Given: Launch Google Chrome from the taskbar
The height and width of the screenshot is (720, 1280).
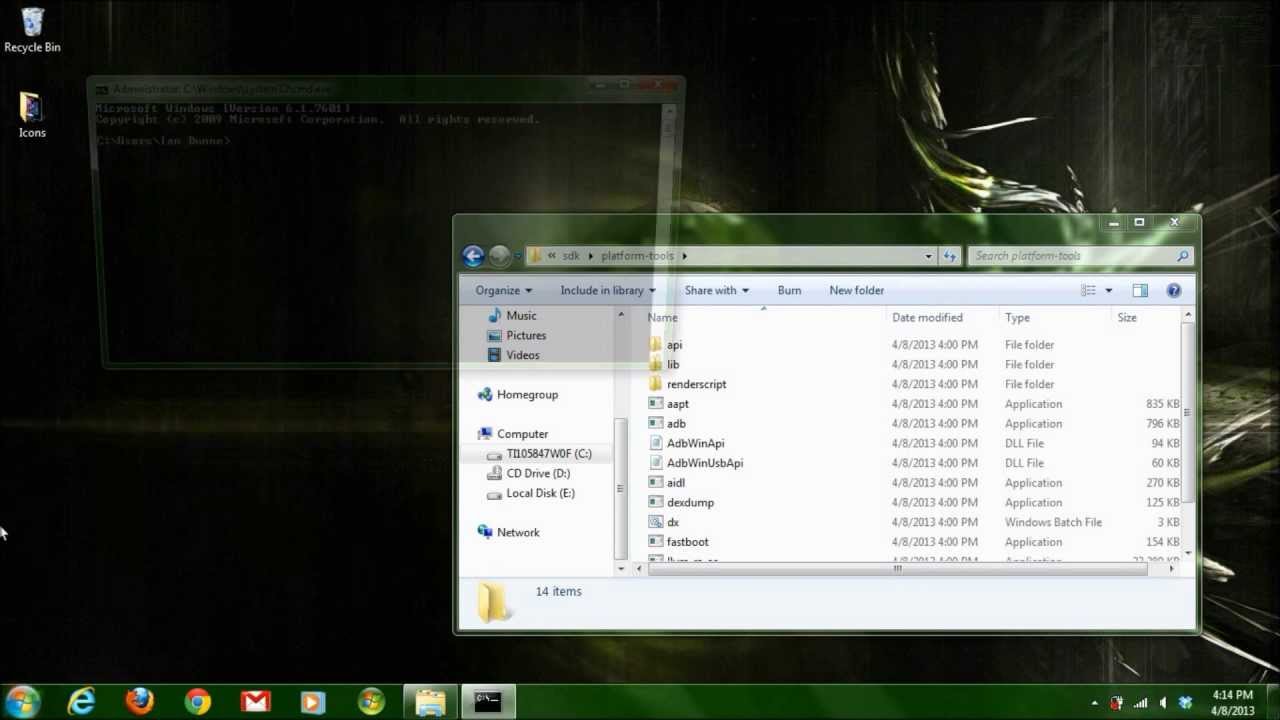Looking at the screenshot, I should click(197, 702).
